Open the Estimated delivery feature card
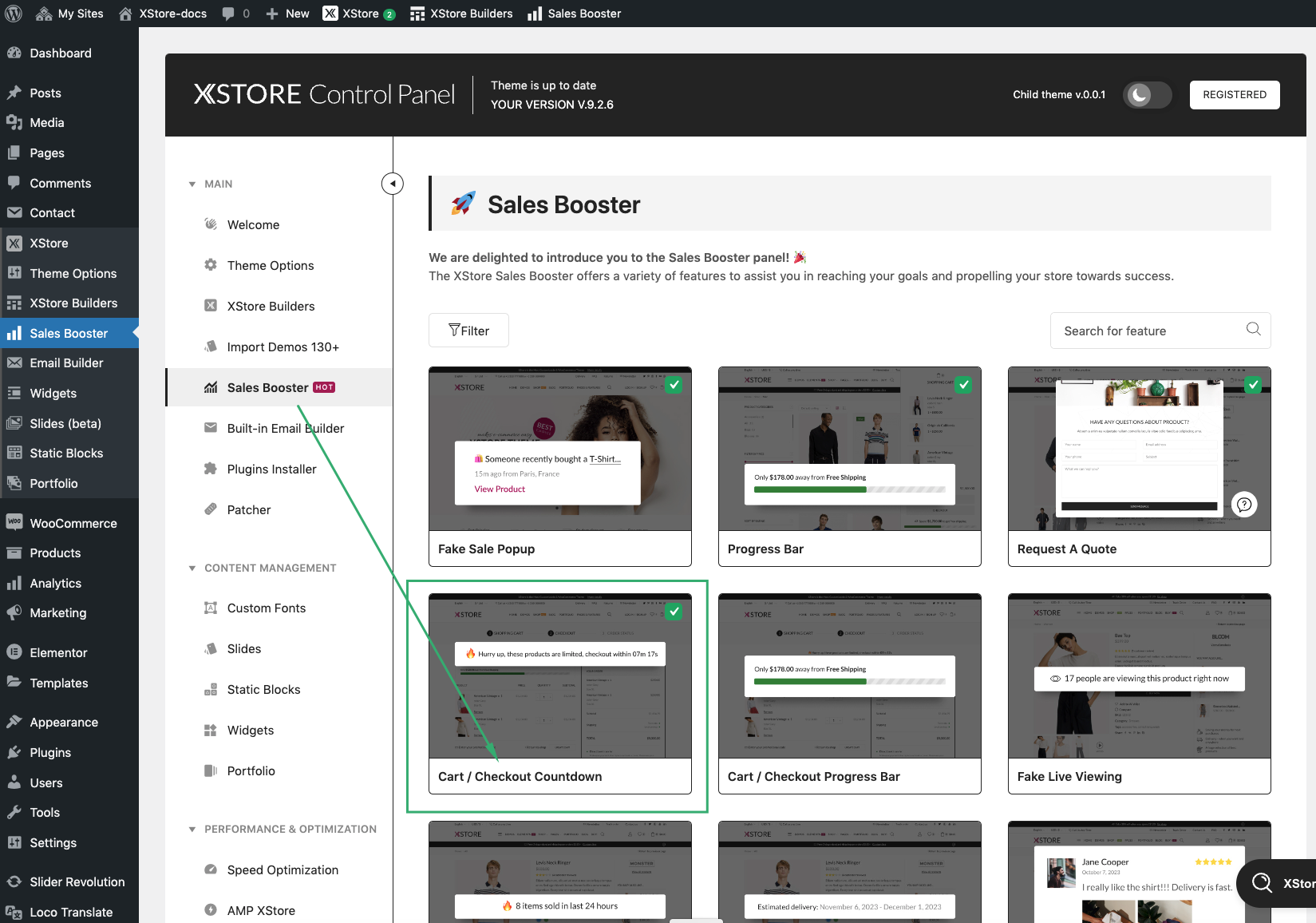This screenshot has height=923, width=1316. click(x=850, y=872)
